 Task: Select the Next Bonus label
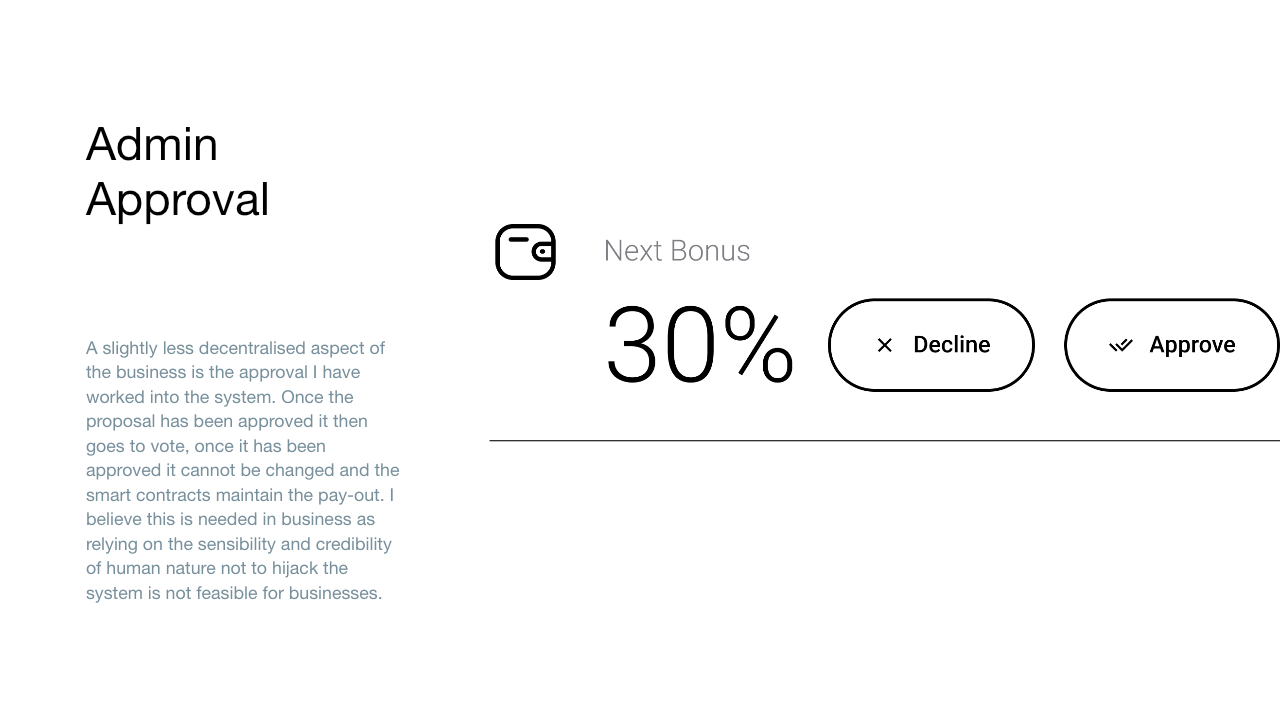tap(677, 251)
